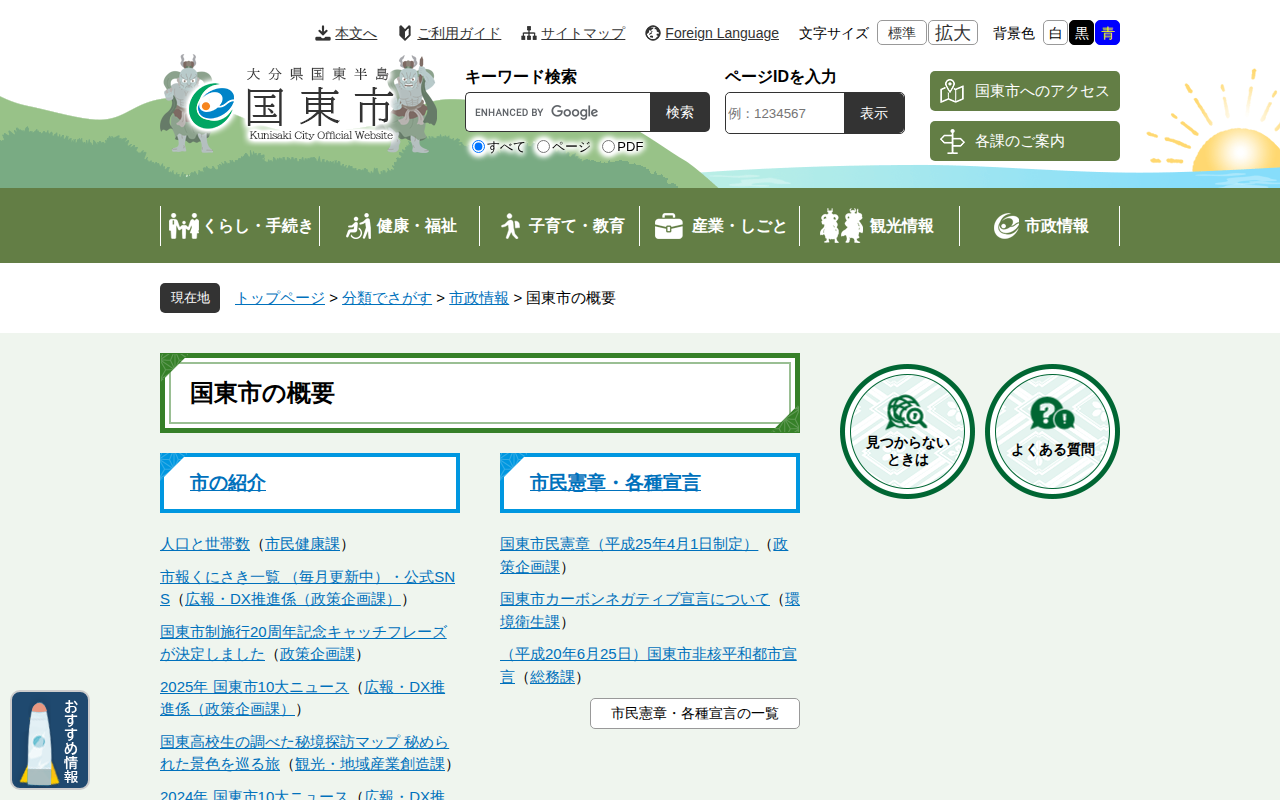Open the 子育て・教育 menu
This screenshot has height=800, width=1280.
560,226
